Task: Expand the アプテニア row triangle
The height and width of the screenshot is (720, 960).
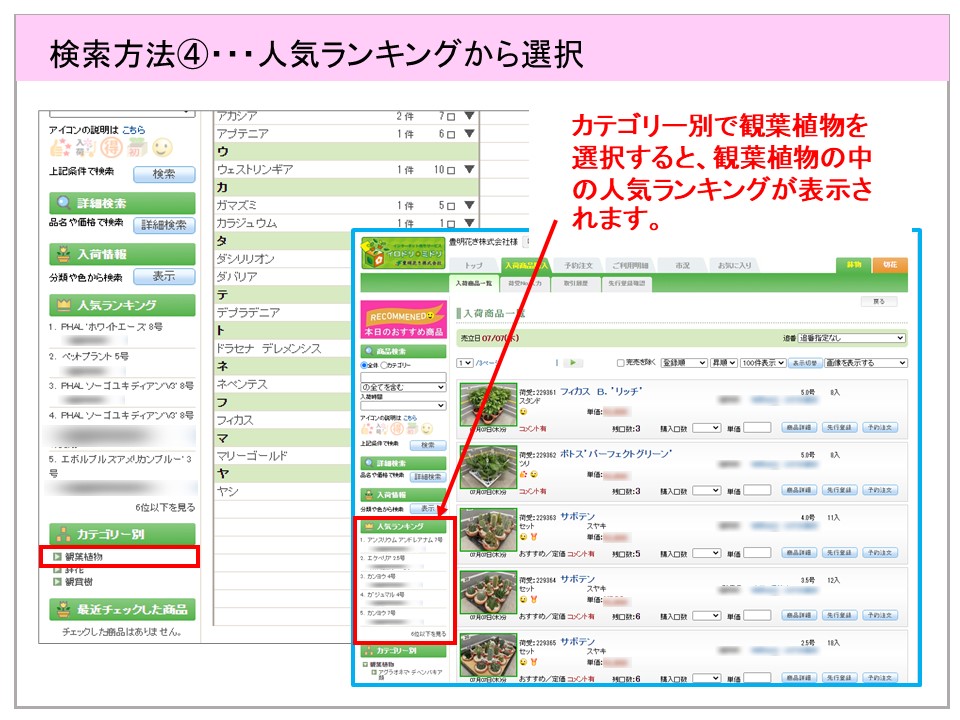Action: 470,133
